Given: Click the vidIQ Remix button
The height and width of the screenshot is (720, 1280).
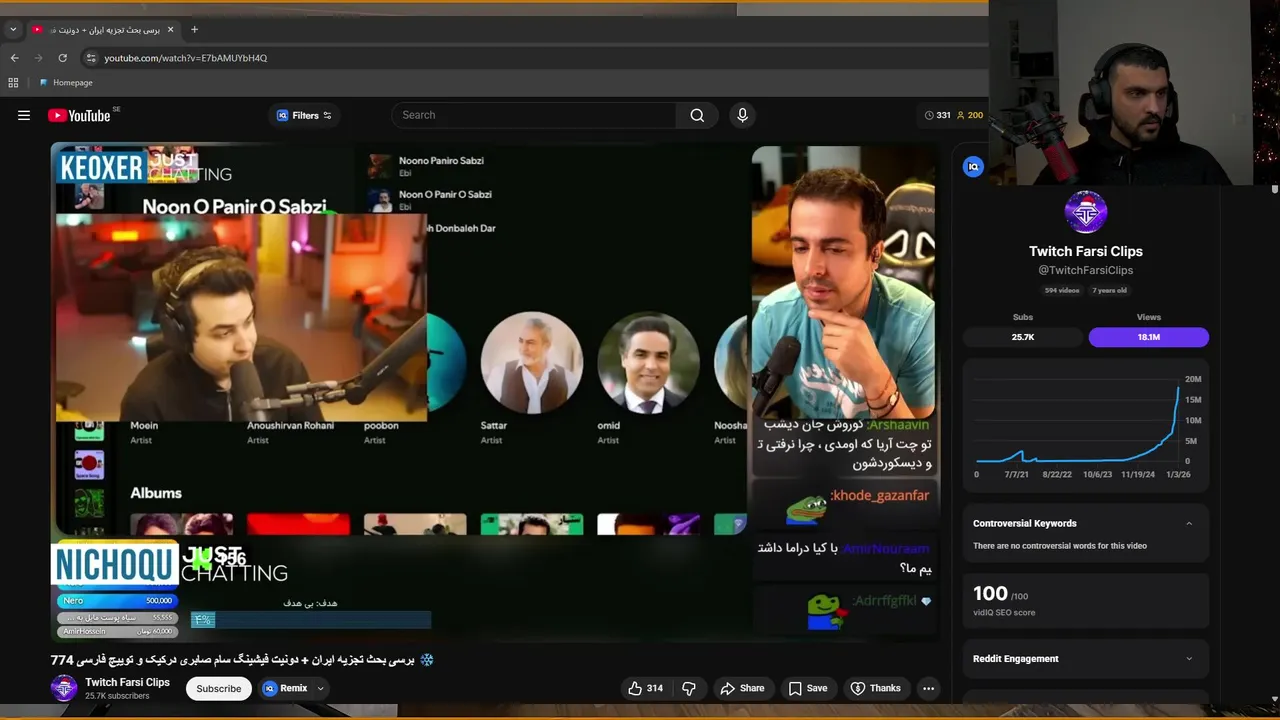Looking at the screenshot, I should pyautogui.click(x=286, y=688).
